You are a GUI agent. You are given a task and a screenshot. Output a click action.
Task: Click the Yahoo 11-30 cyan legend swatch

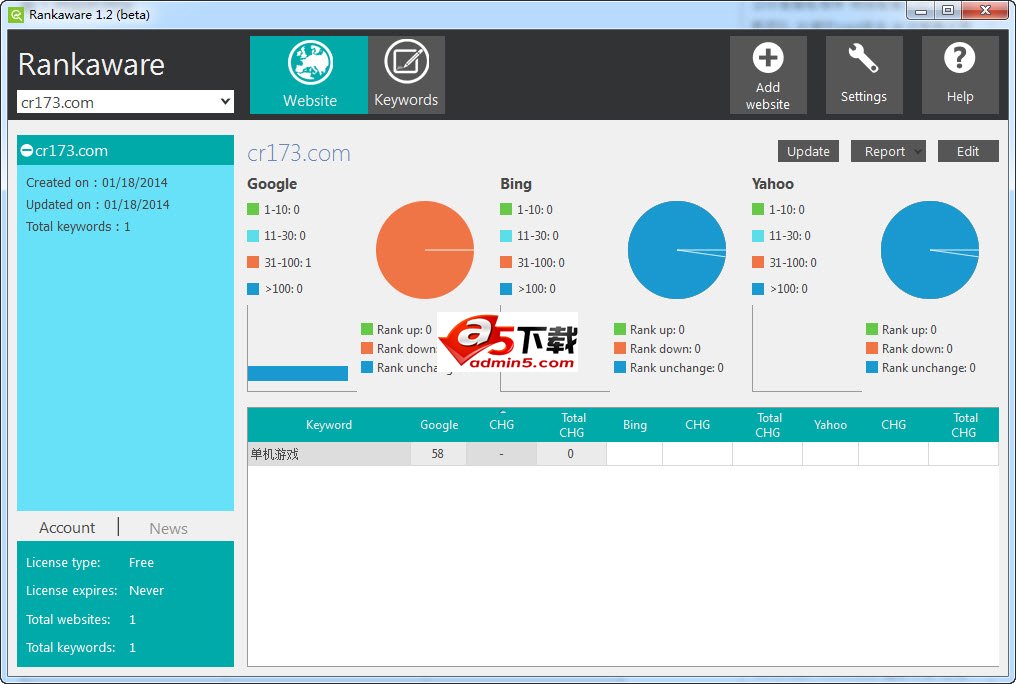point(758,236)
